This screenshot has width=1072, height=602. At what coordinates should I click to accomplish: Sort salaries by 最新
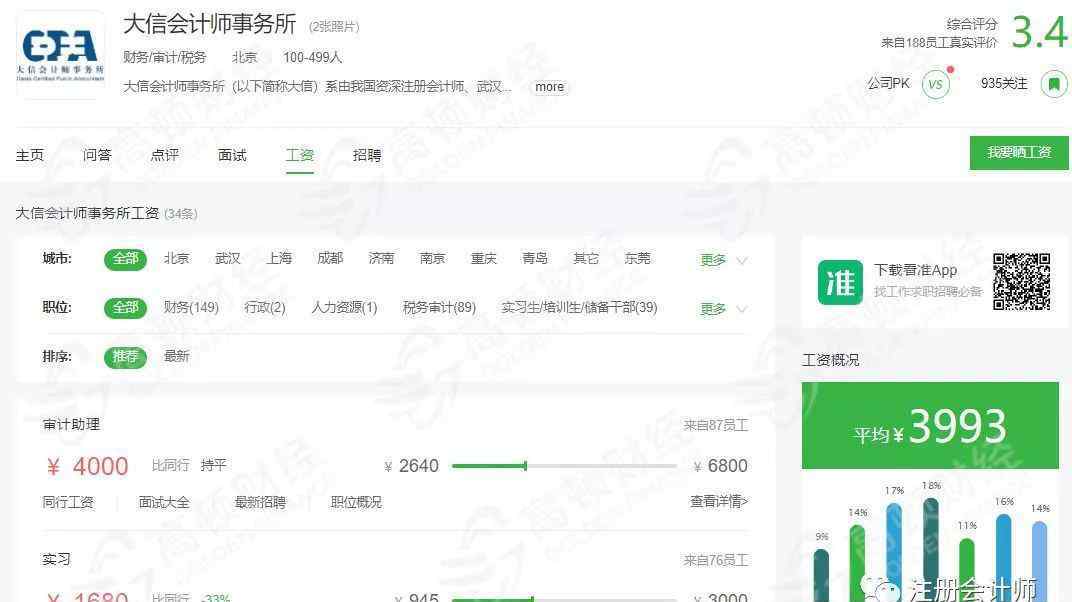(176, 356)
